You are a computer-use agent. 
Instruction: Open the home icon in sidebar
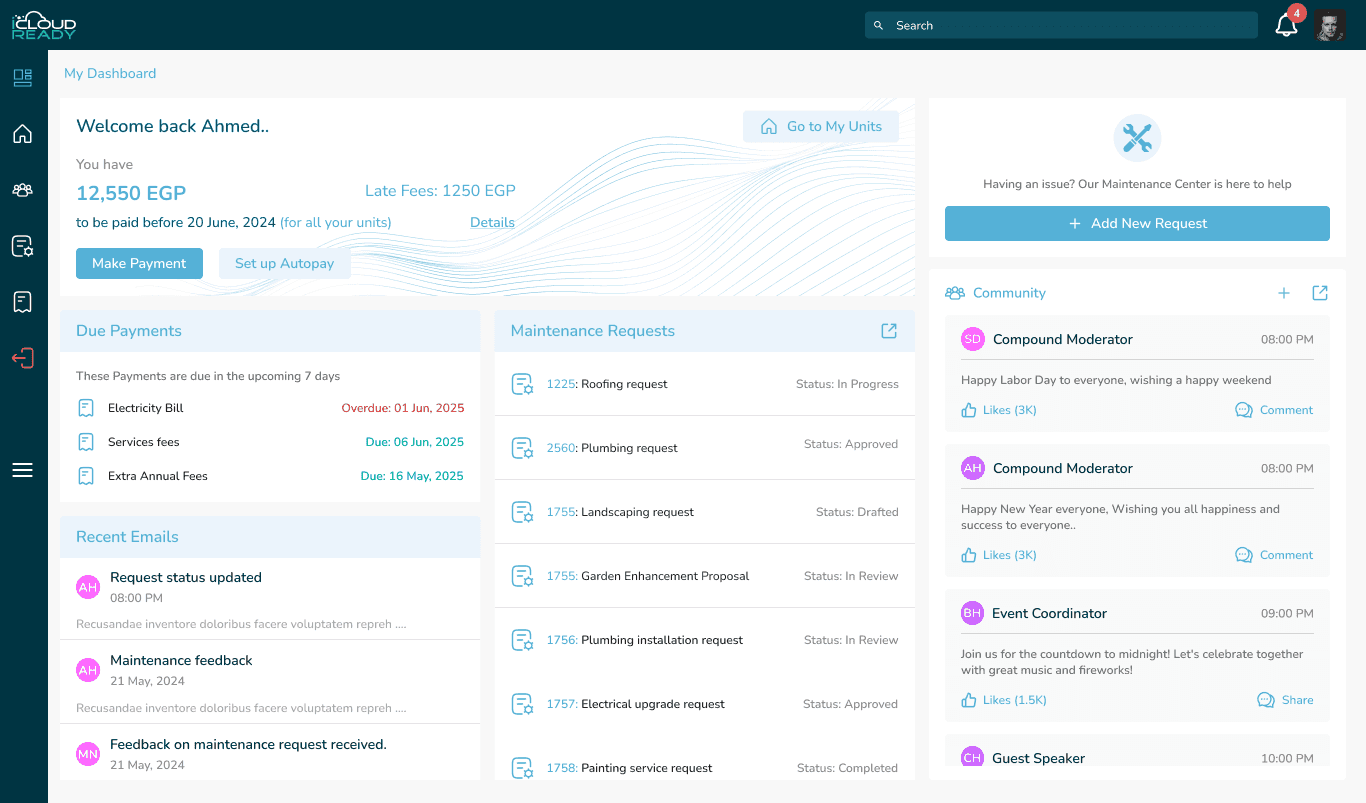click(22, 134)
